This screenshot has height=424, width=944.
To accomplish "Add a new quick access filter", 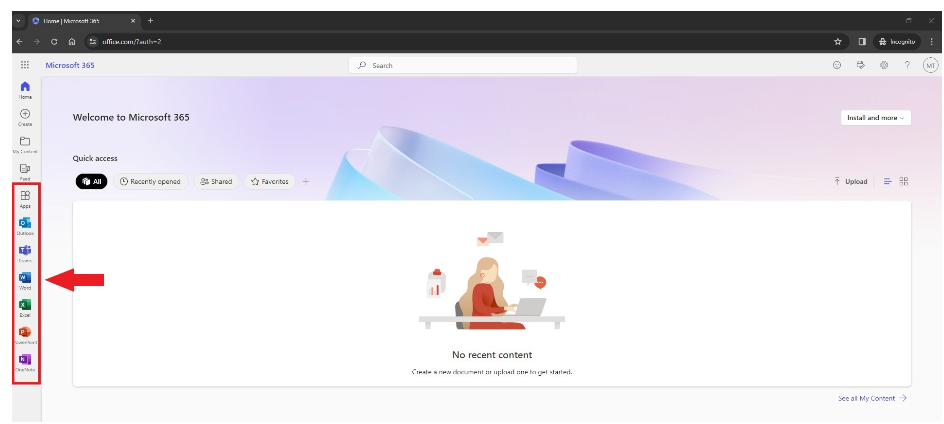I will (306, 181).
